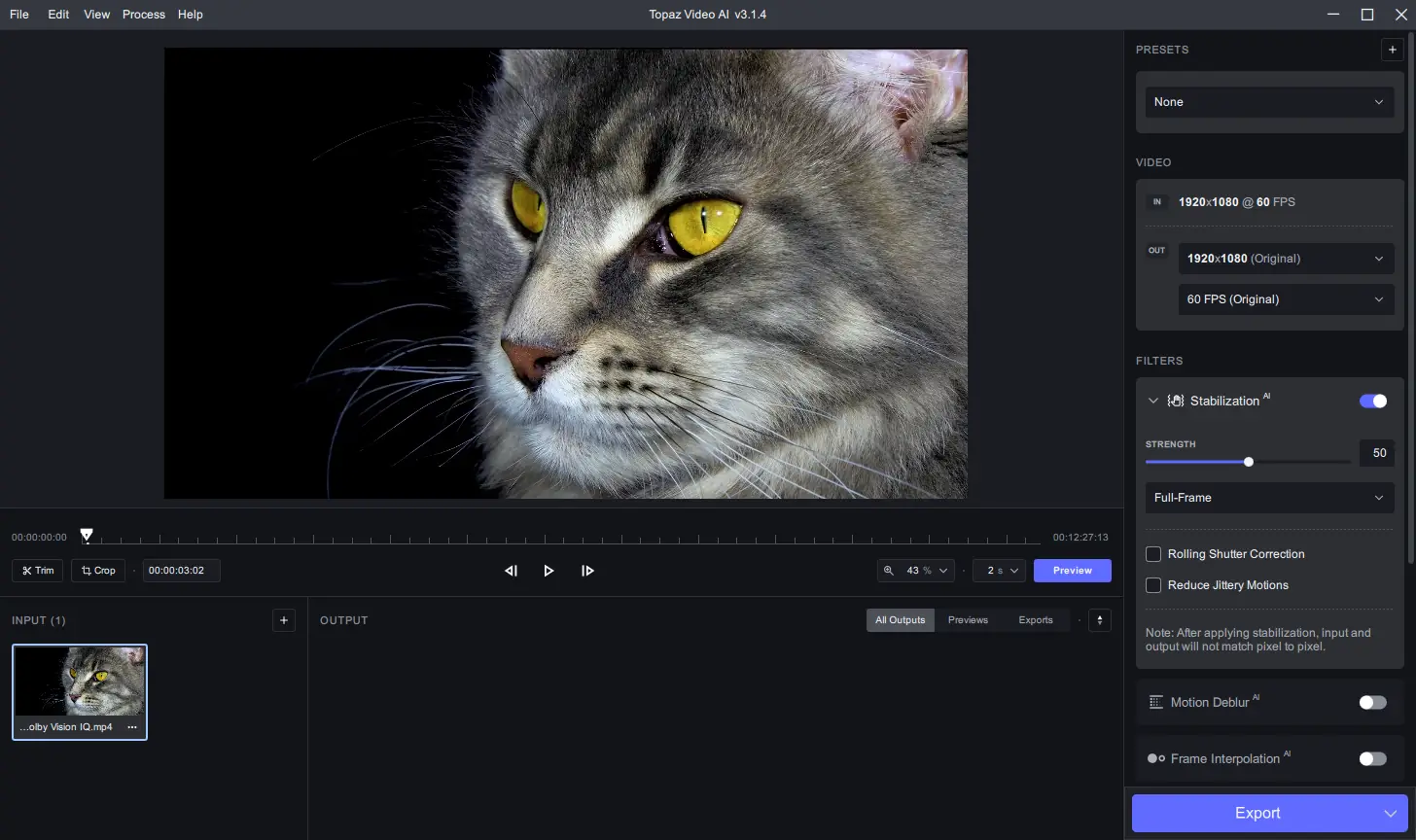Click the Motion Deblur label

point(1210,702)
